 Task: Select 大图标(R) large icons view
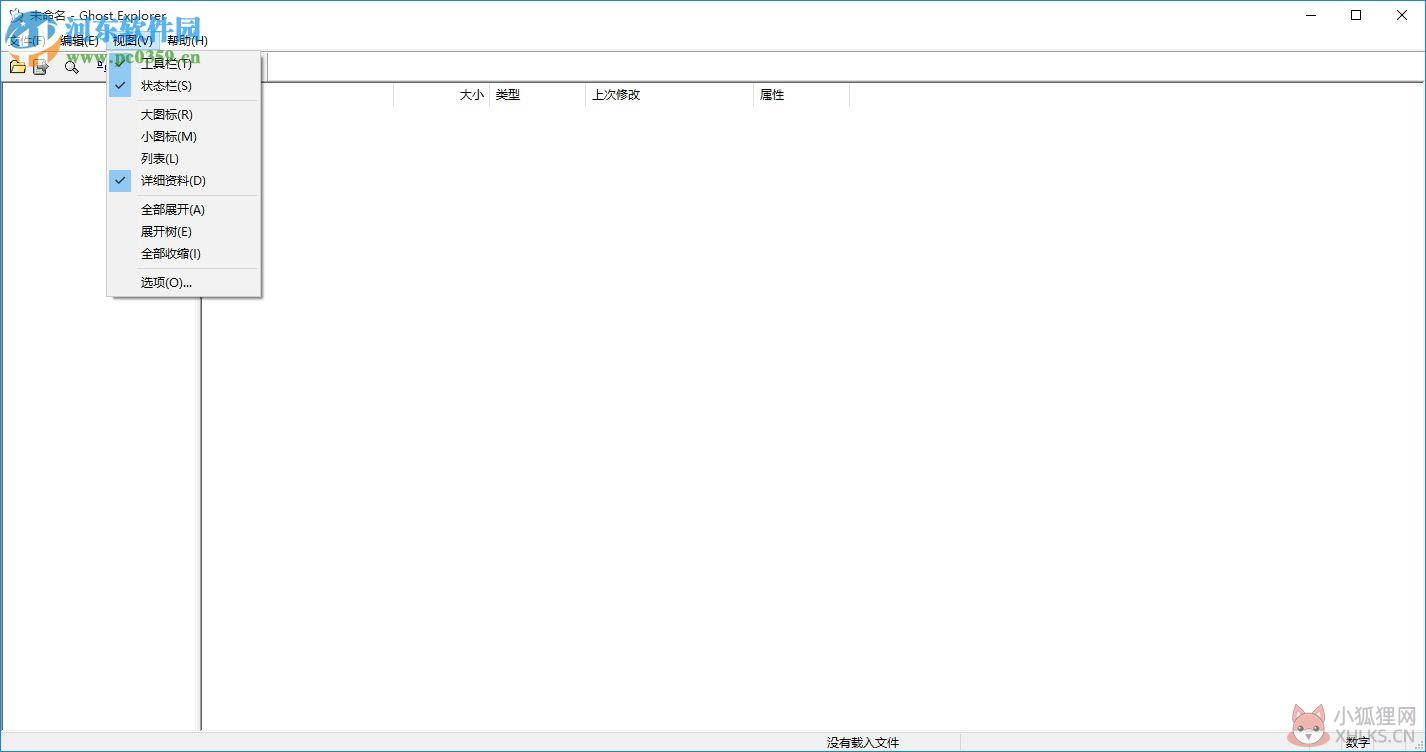point(184,115)
